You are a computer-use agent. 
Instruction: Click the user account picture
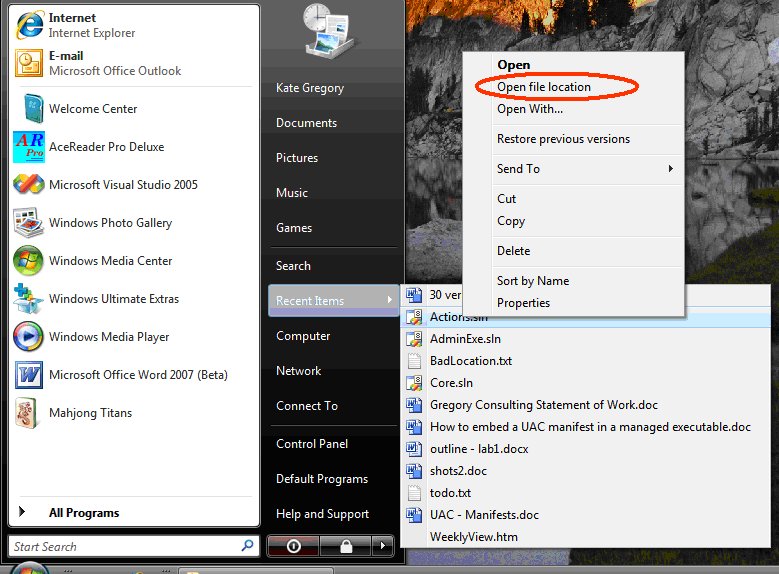pyautogui.click(x=328, y=31)
